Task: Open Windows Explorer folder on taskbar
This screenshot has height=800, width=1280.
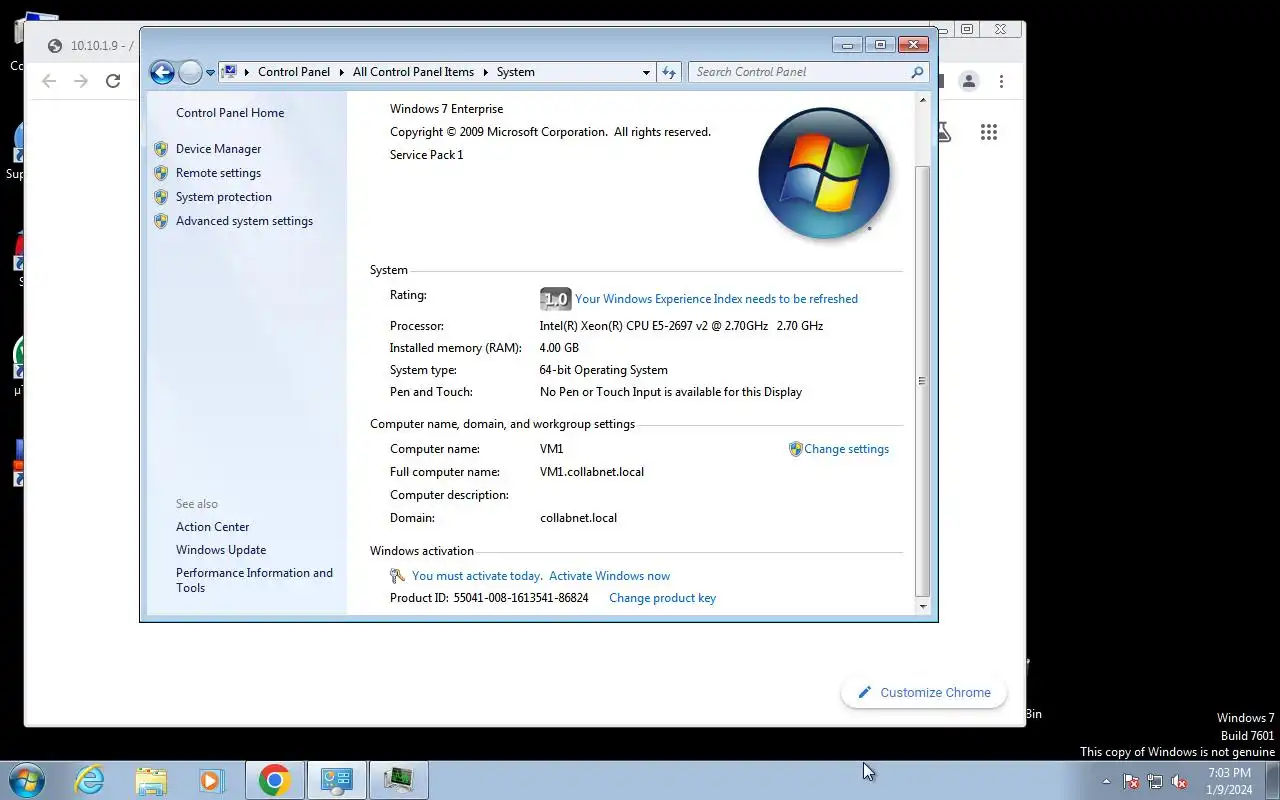Action: pyautogui.click(x=151, y=780)
